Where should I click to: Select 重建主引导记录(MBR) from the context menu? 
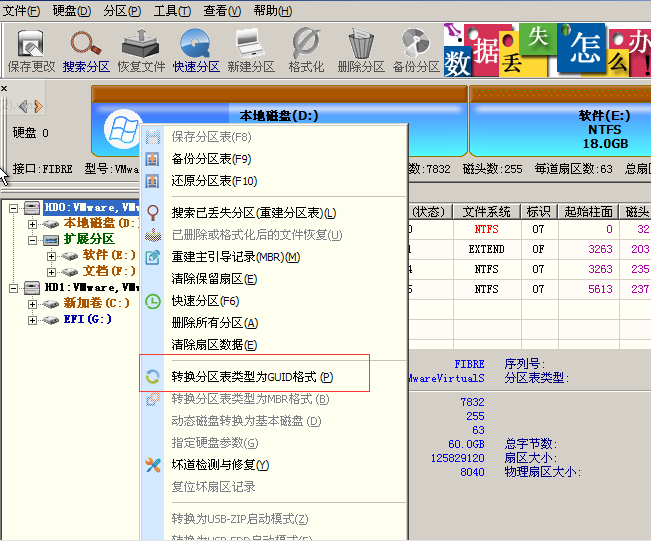[x=235, y=257]
